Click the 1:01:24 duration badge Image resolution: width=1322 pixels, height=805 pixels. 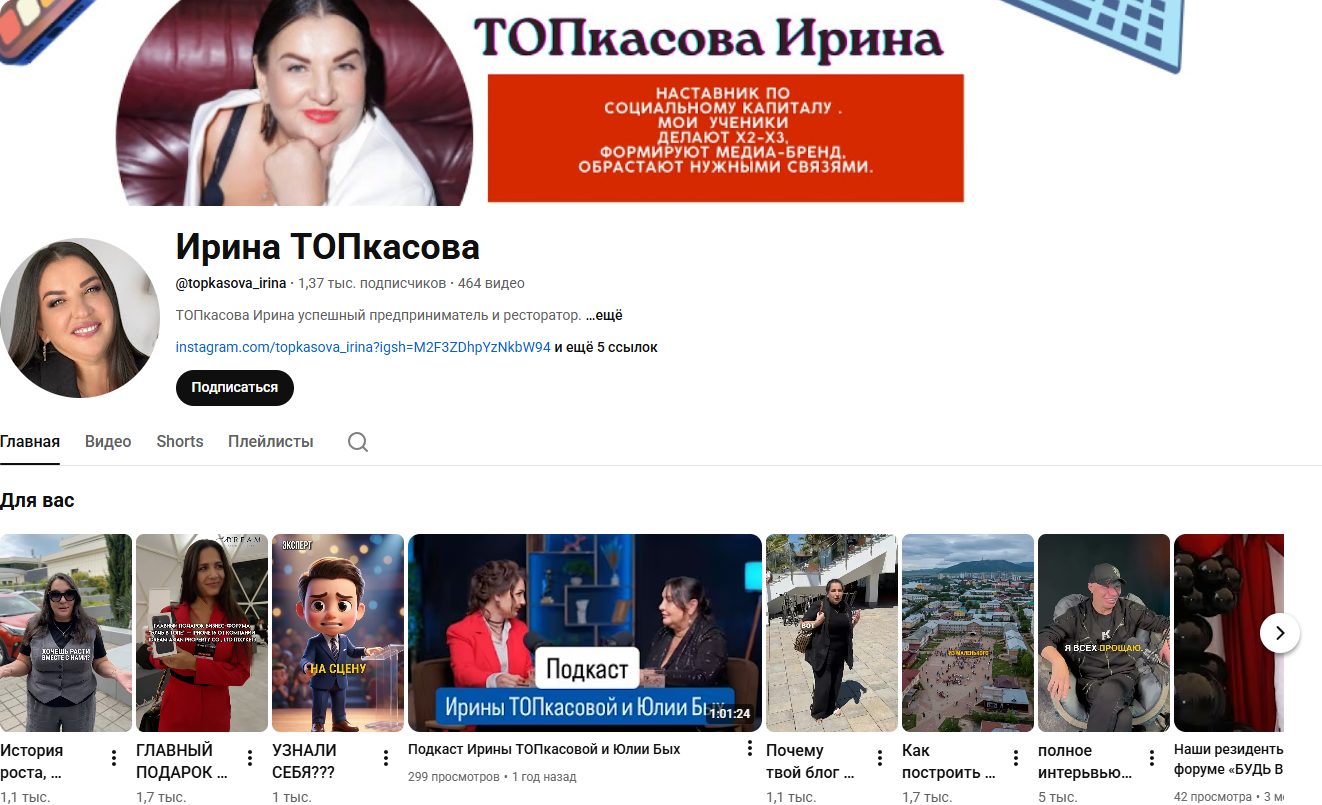point(730,714)
